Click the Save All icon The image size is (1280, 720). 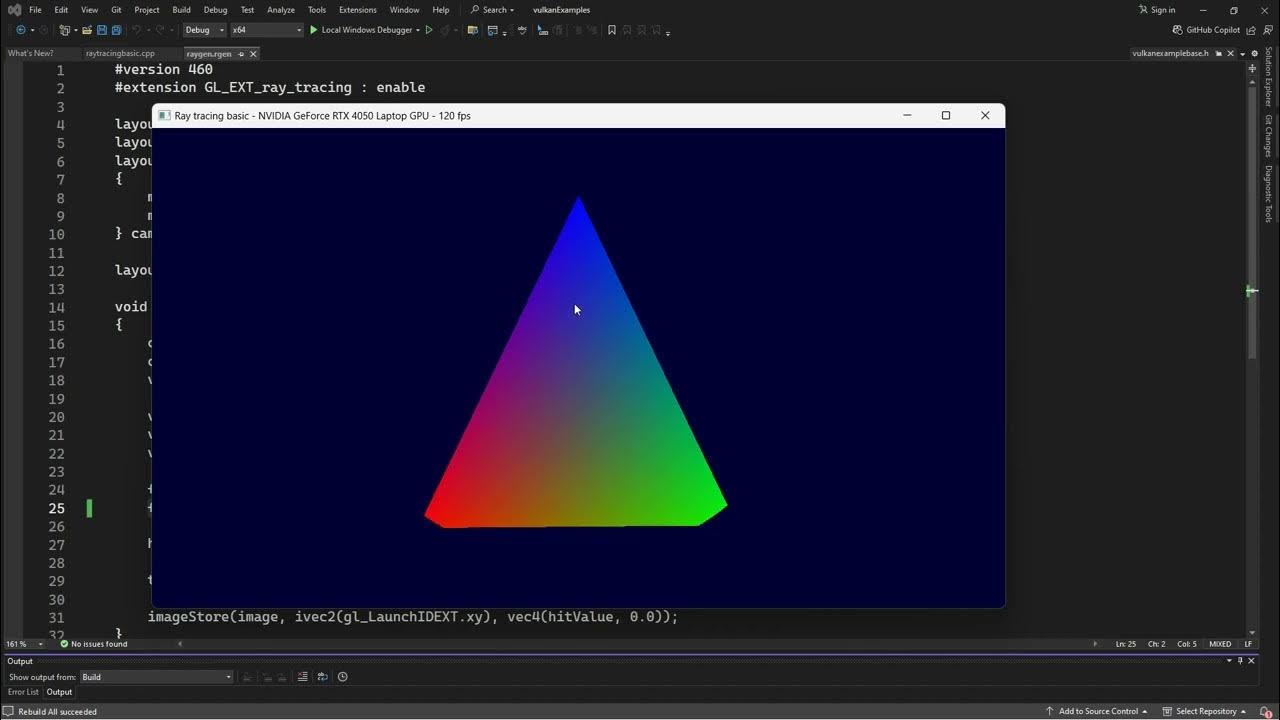[x=116, y=30]
